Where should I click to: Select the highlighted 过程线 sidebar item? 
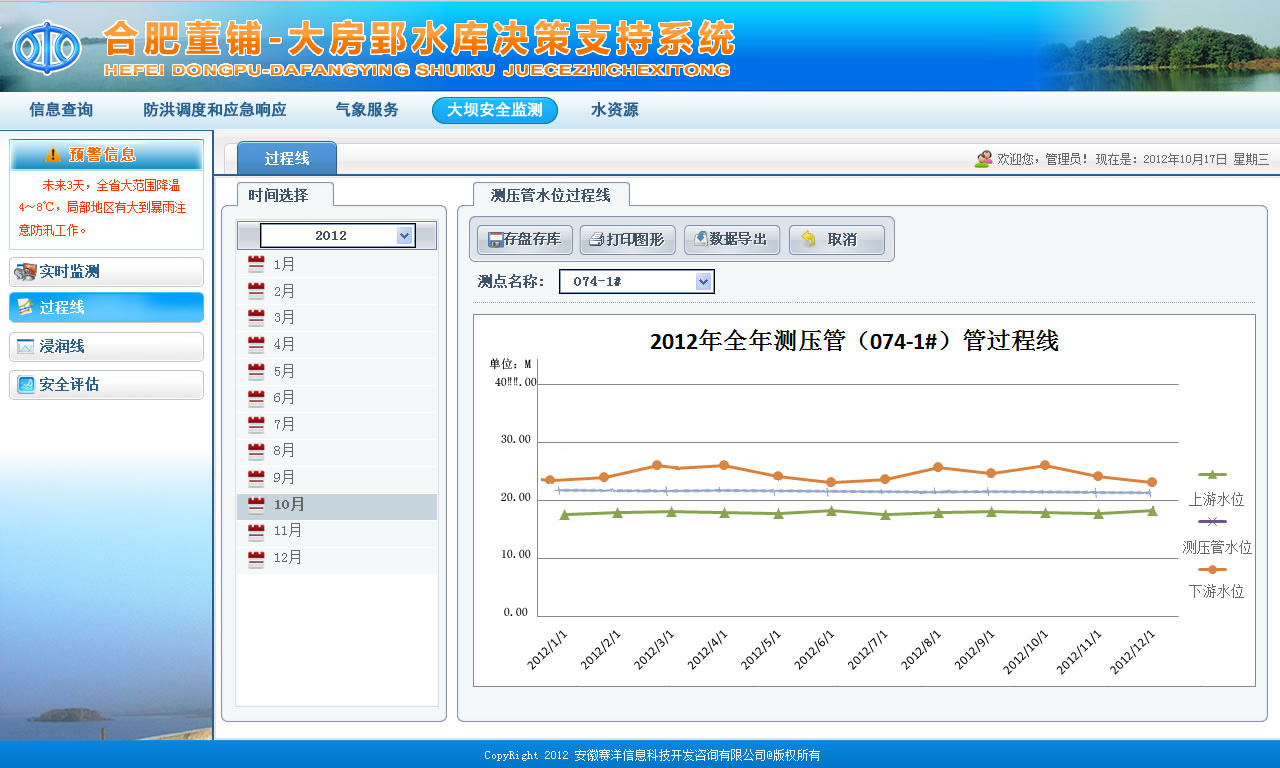[x=106, y=307]
